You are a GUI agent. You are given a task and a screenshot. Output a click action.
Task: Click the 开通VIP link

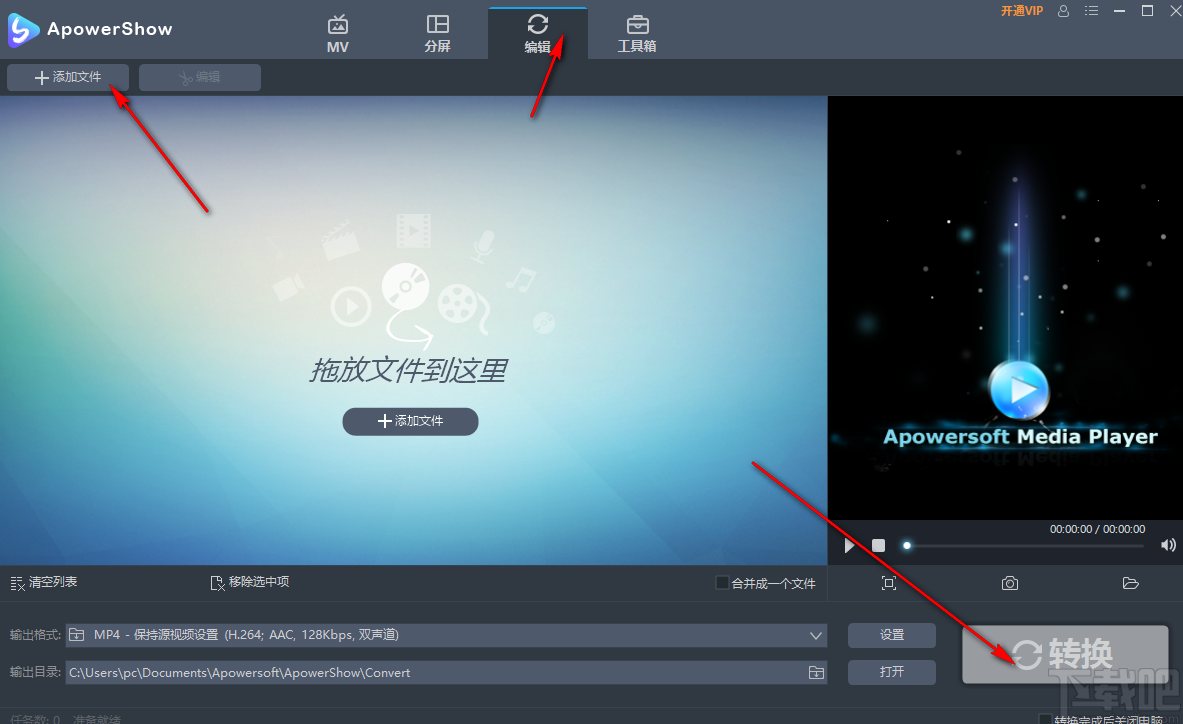click(1021, 11)
